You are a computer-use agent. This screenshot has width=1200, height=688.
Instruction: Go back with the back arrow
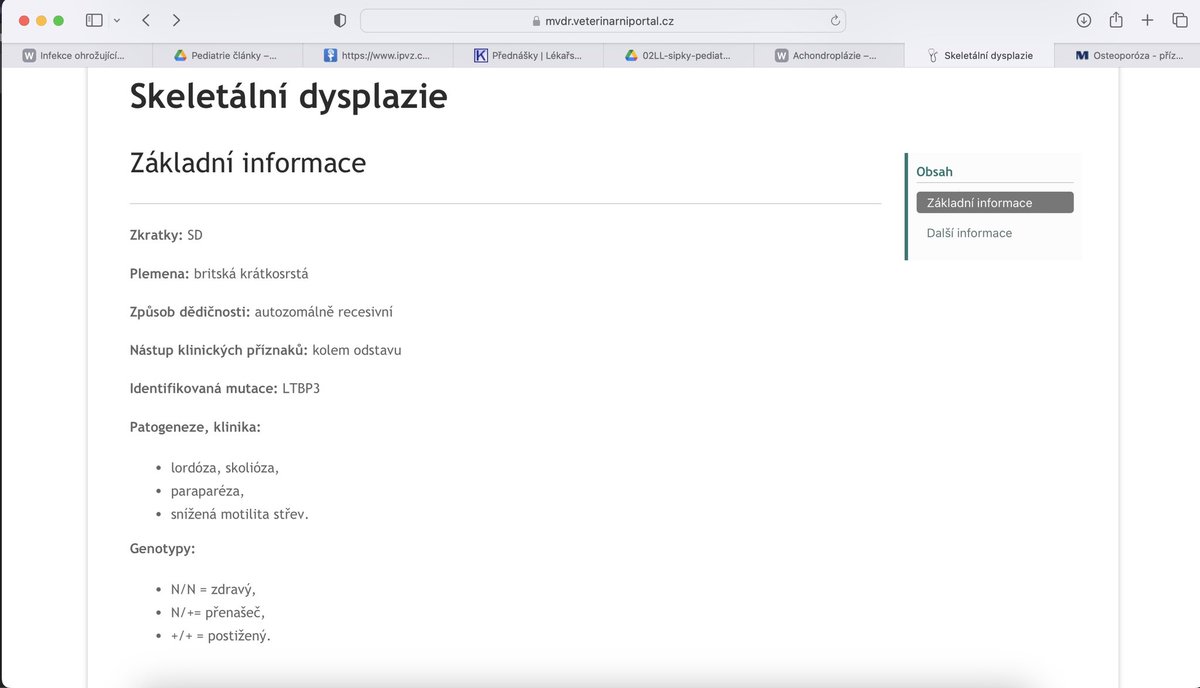point(146,20)
